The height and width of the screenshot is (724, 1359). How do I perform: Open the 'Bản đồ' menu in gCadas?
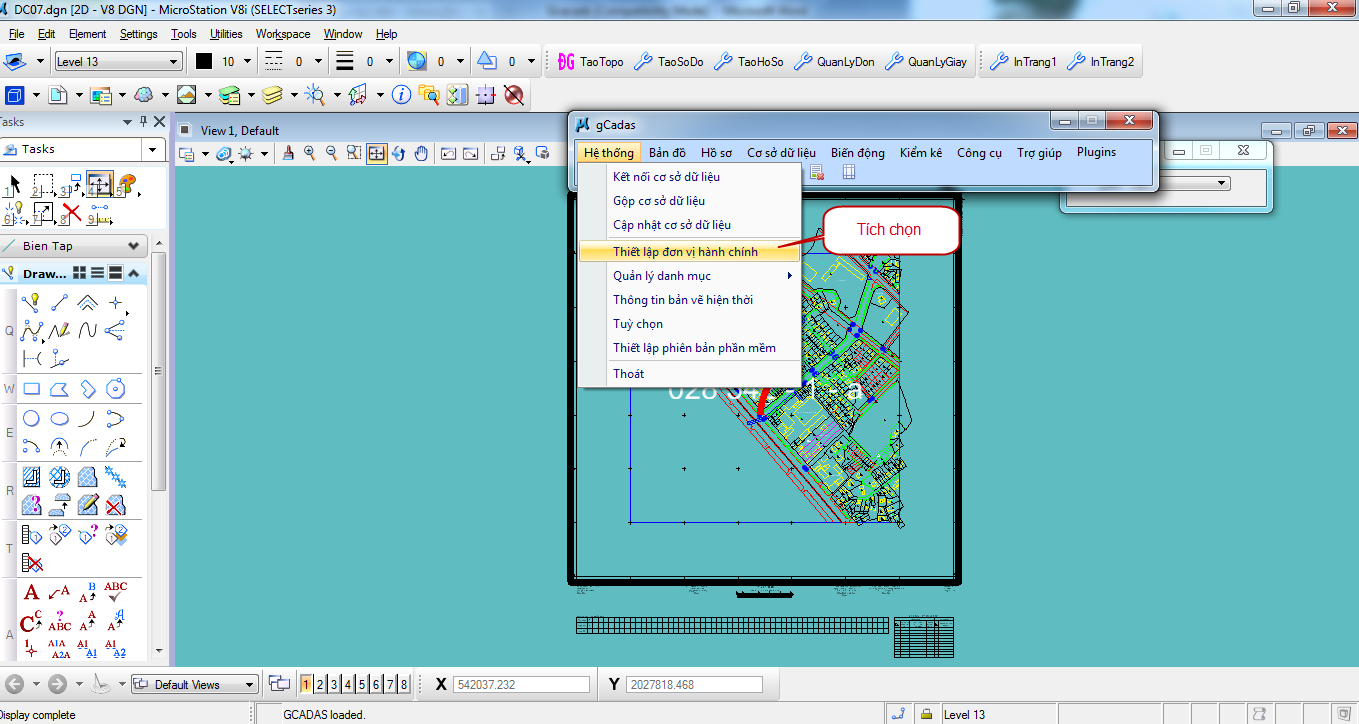point(667,153)
